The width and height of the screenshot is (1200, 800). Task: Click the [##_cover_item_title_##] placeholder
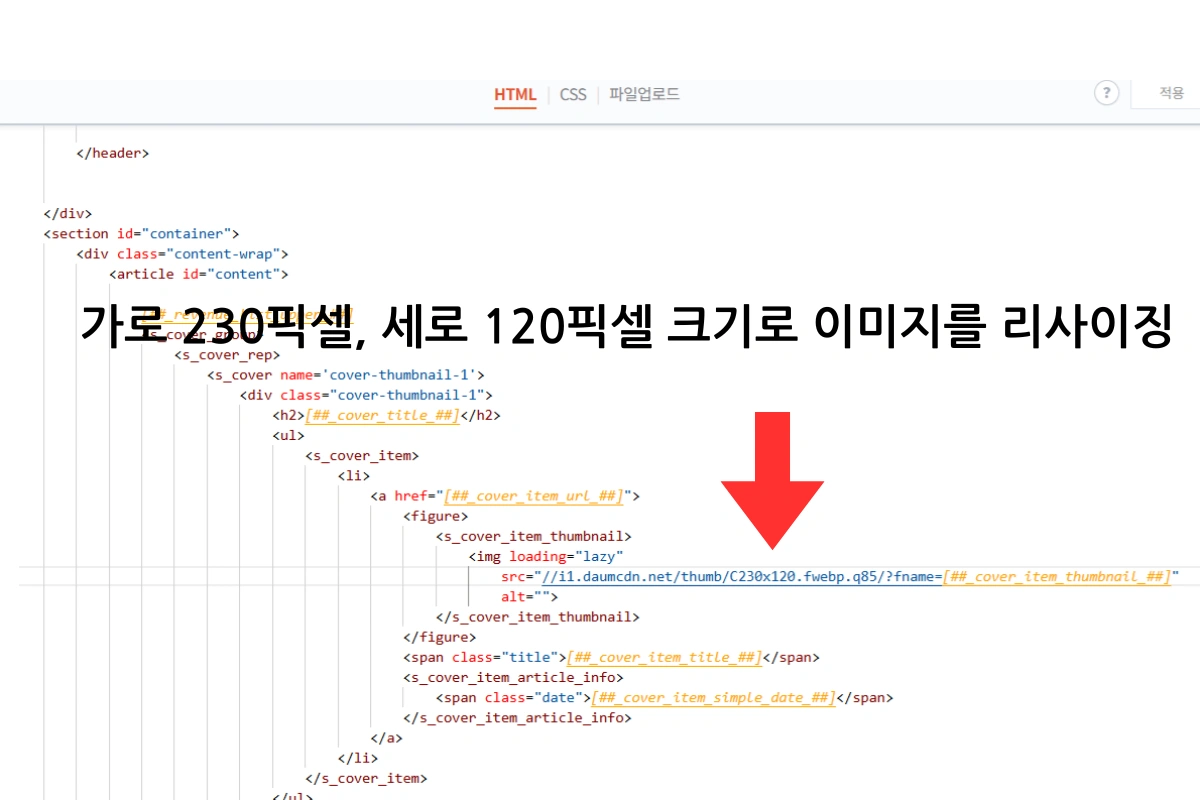(x=663, y=657)
